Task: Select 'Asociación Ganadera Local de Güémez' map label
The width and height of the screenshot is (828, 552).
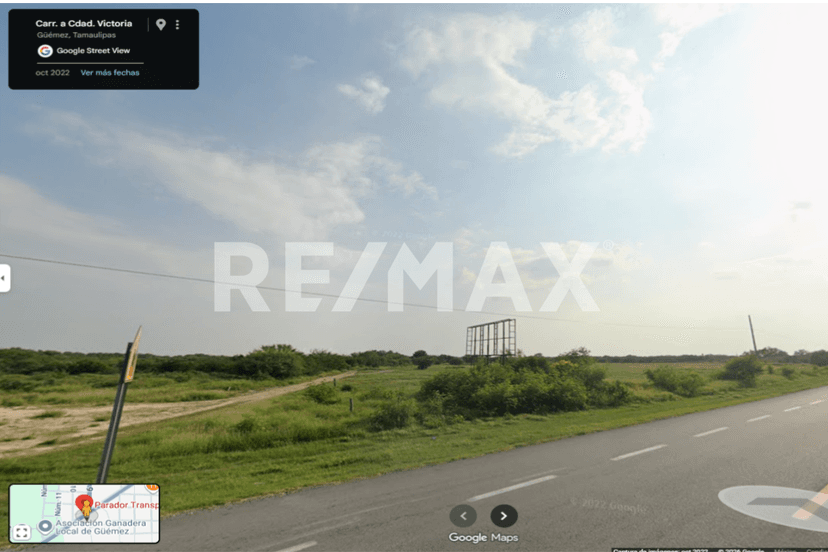Action: (100, 527)
